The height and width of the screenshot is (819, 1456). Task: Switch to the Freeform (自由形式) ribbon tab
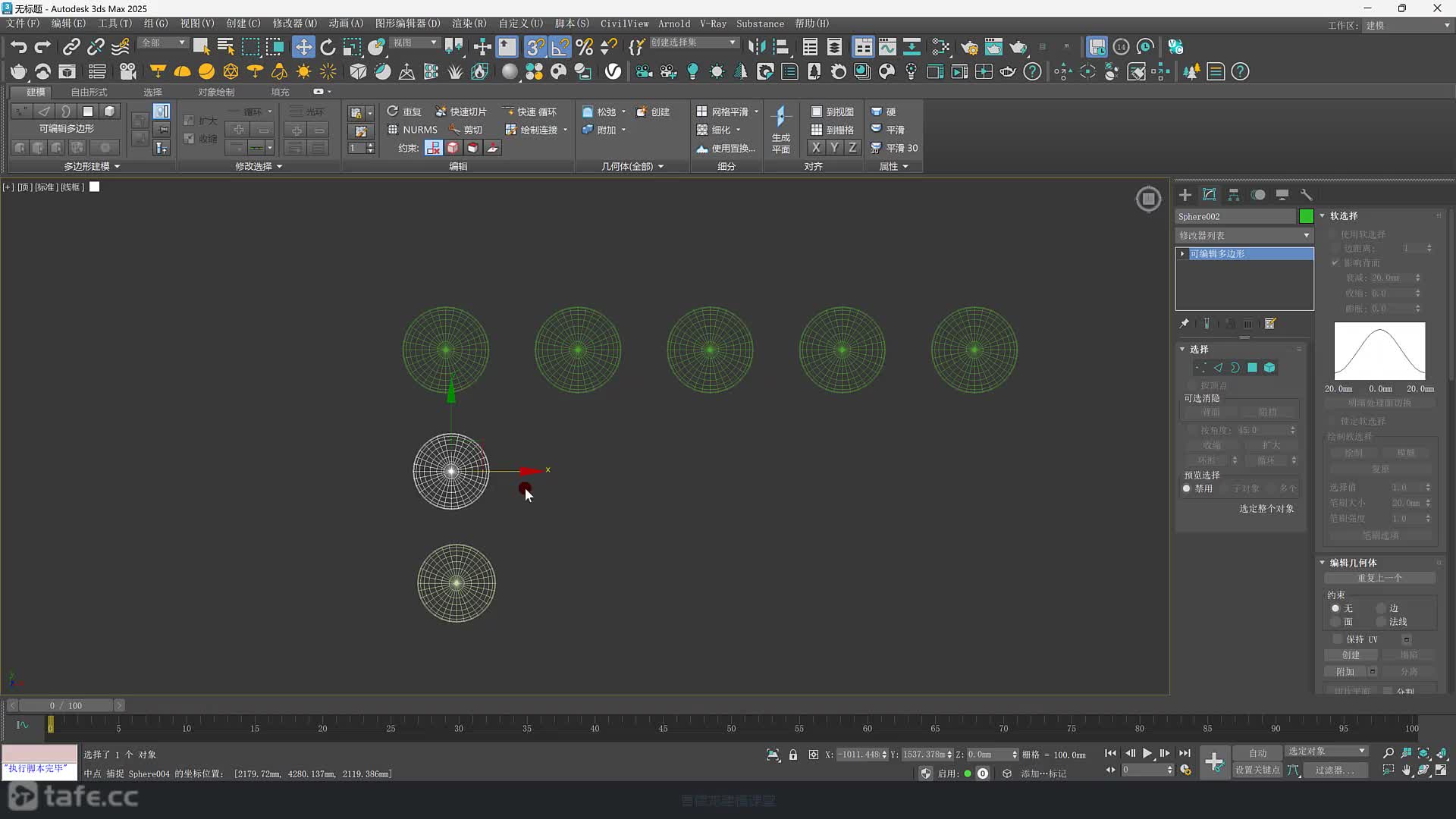(89, 92)
